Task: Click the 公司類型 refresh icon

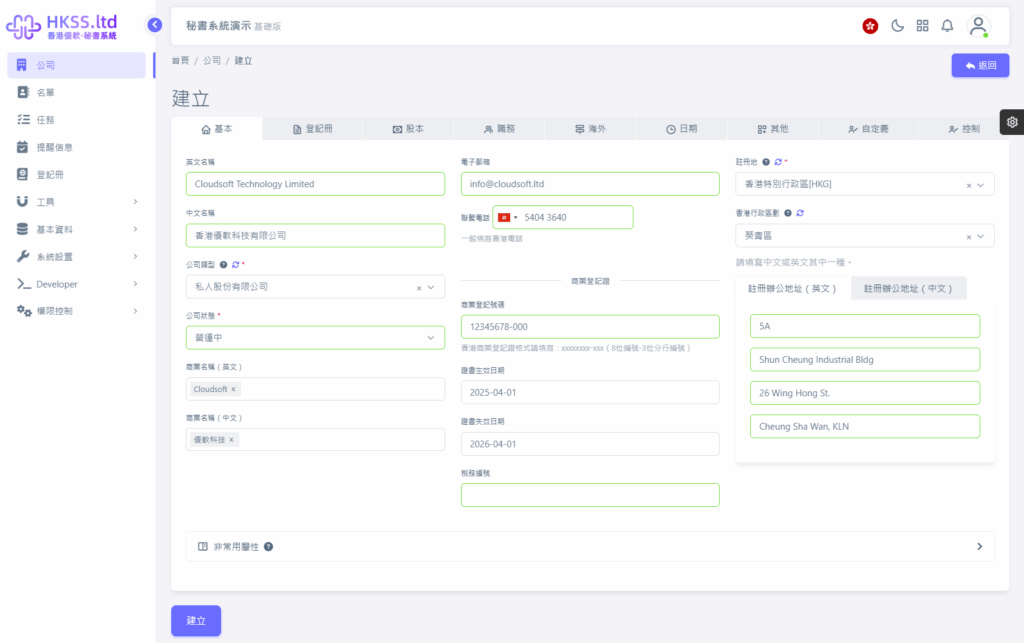Action: click(x=236, y=264)
